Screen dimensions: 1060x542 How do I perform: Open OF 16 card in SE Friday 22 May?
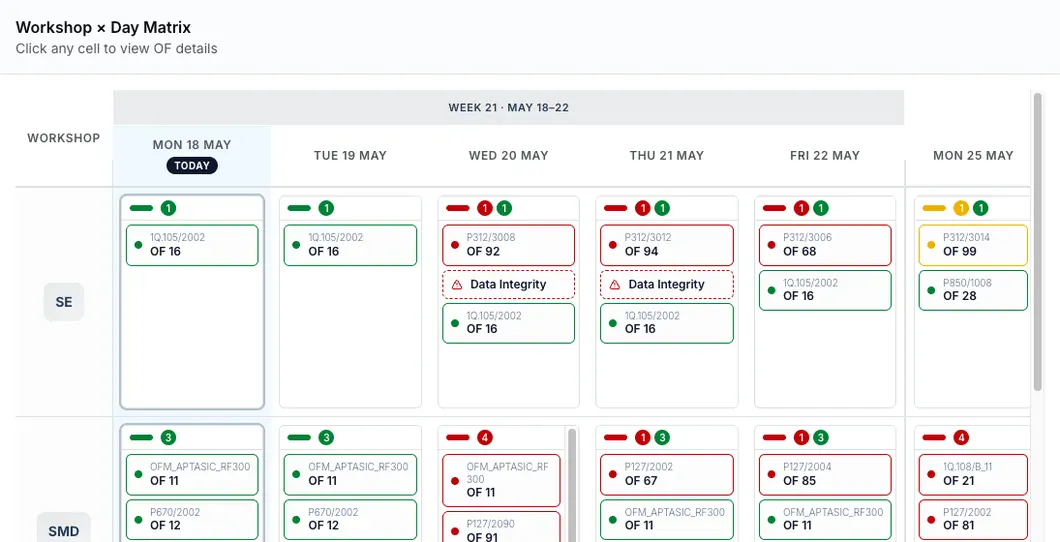(825, 290)
